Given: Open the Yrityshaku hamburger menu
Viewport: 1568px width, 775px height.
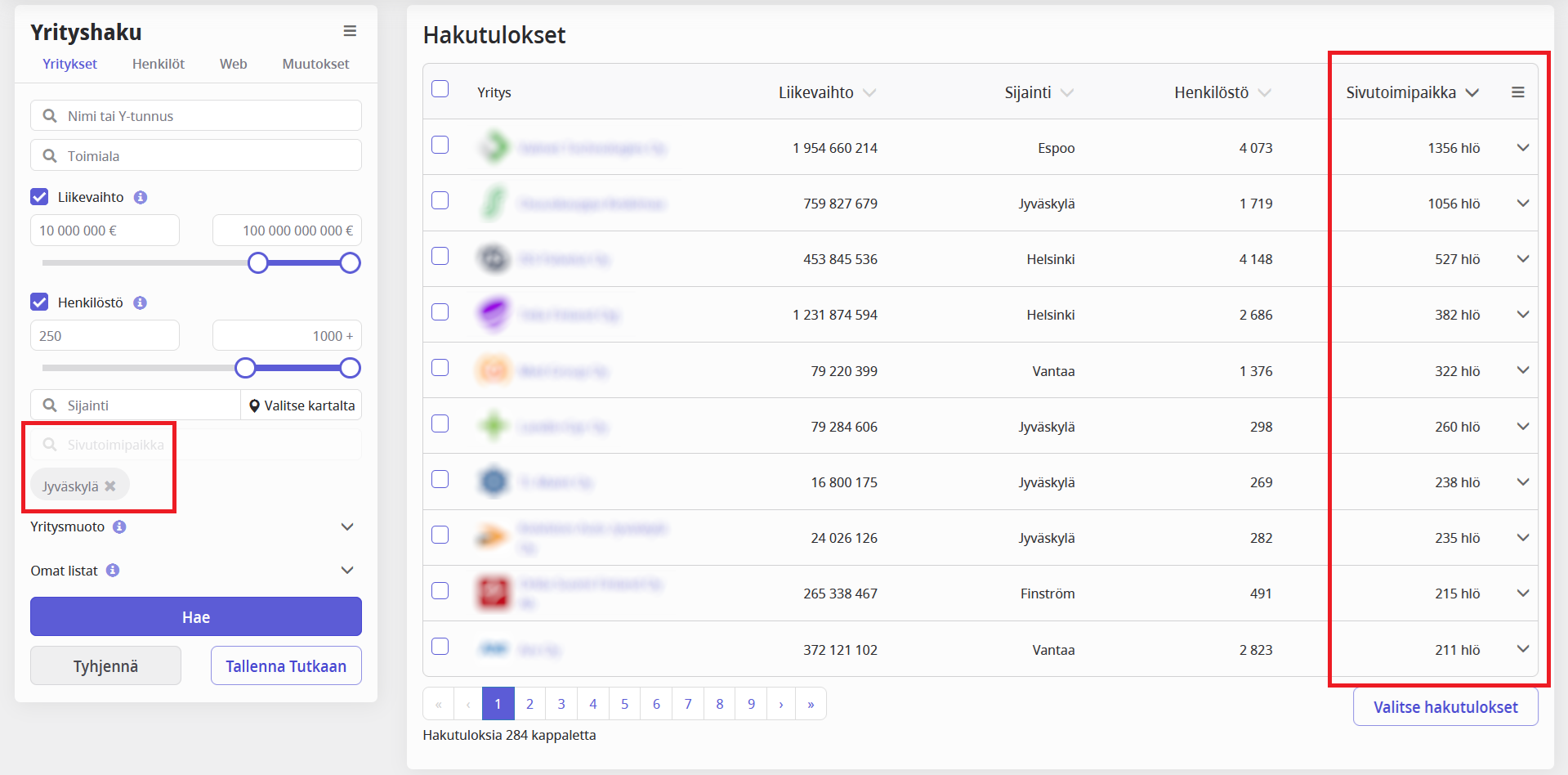Looking at the screenshot, I should (350, 31).
